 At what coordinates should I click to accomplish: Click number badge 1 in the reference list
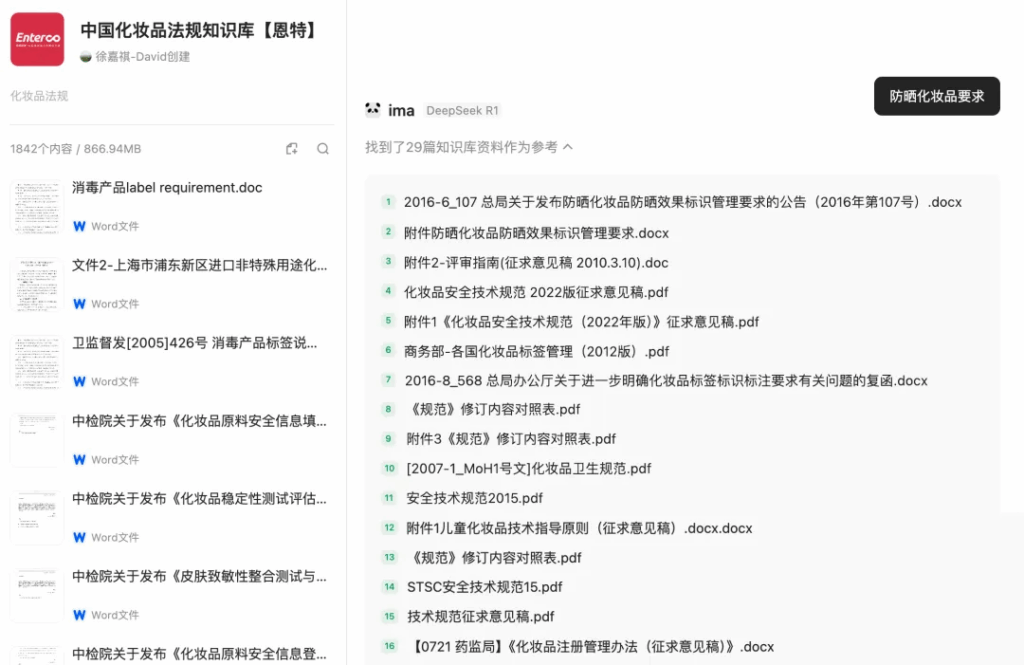tap(388, 202)
